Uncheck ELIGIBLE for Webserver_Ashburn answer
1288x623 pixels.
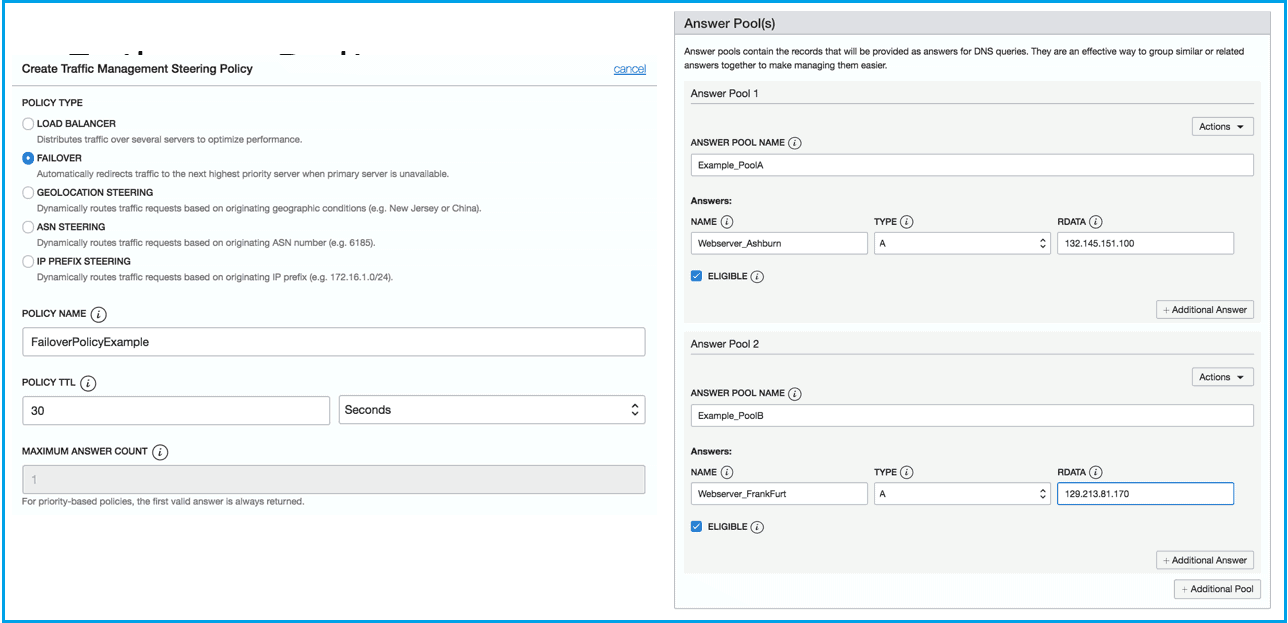(696, 276)
